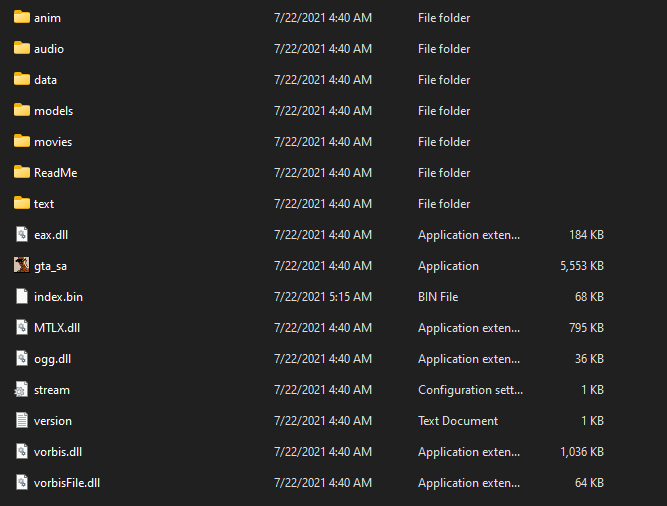
Task: Click the eax.dll "Application exten..." type
Action: [469, 235]
